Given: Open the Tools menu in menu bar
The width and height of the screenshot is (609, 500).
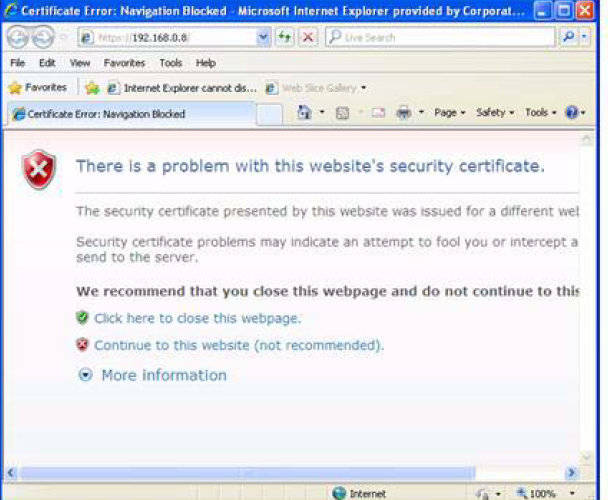Looking at the screenshot, I should pos(171,63).
